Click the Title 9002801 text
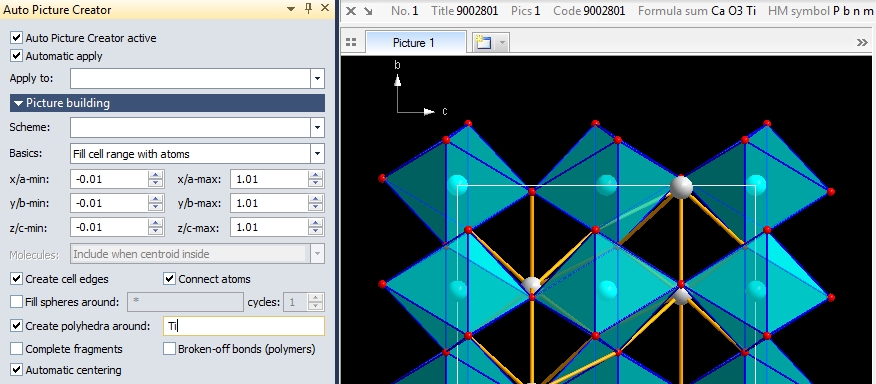 [465, 11]
